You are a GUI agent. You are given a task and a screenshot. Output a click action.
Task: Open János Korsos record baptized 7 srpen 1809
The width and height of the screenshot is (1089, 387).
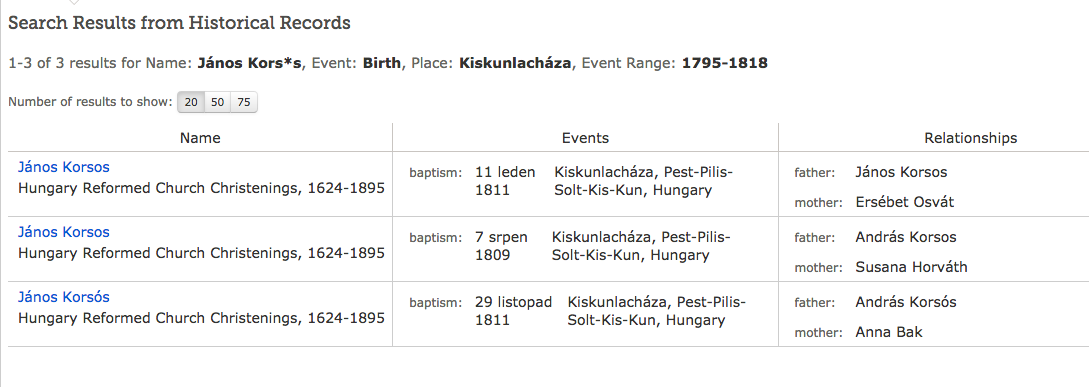point(63,232)
